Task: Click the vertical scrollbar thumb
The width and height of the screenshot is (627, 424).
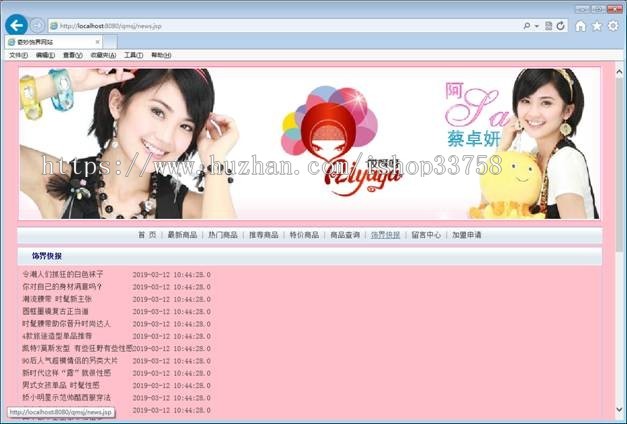Action: point(619,165)
